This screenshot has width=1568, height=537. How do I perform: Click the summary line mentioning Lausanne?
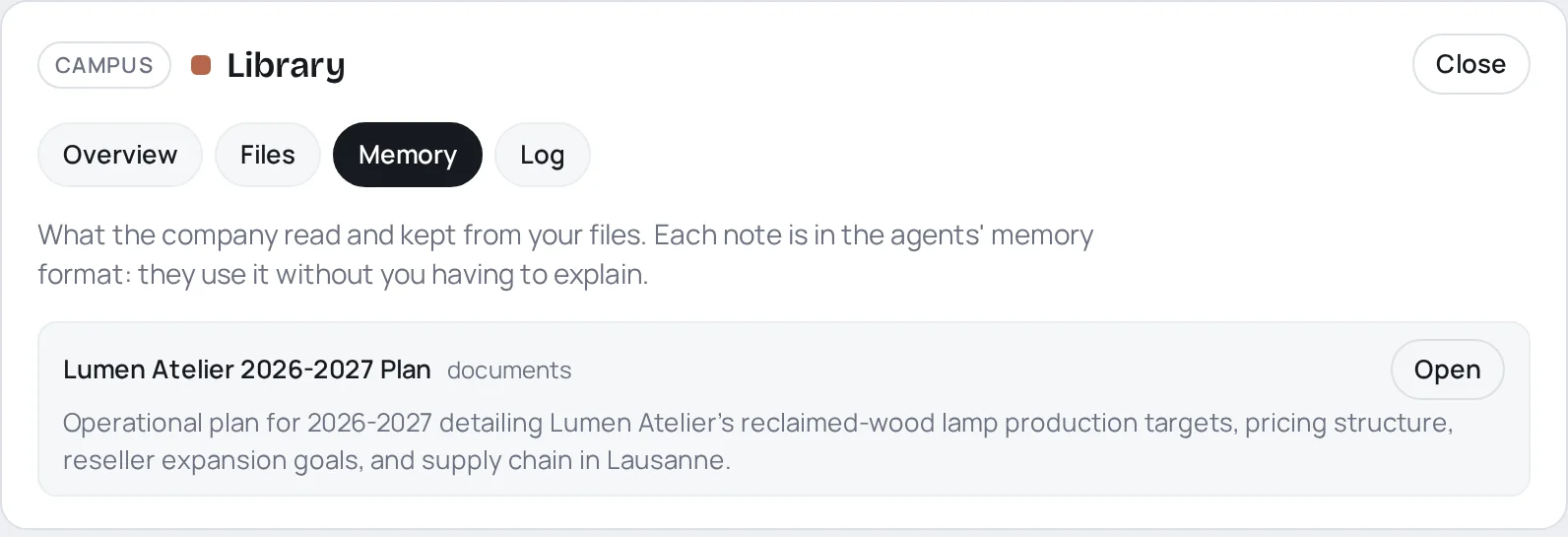point(397,460)
